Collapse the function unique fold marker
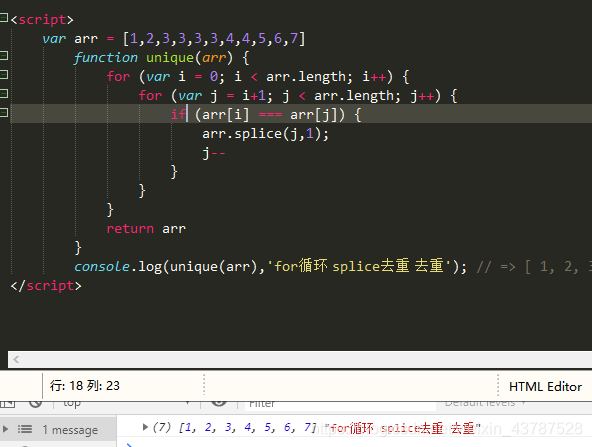This screenshot has height=447, width=592. [x=3, y=56]
